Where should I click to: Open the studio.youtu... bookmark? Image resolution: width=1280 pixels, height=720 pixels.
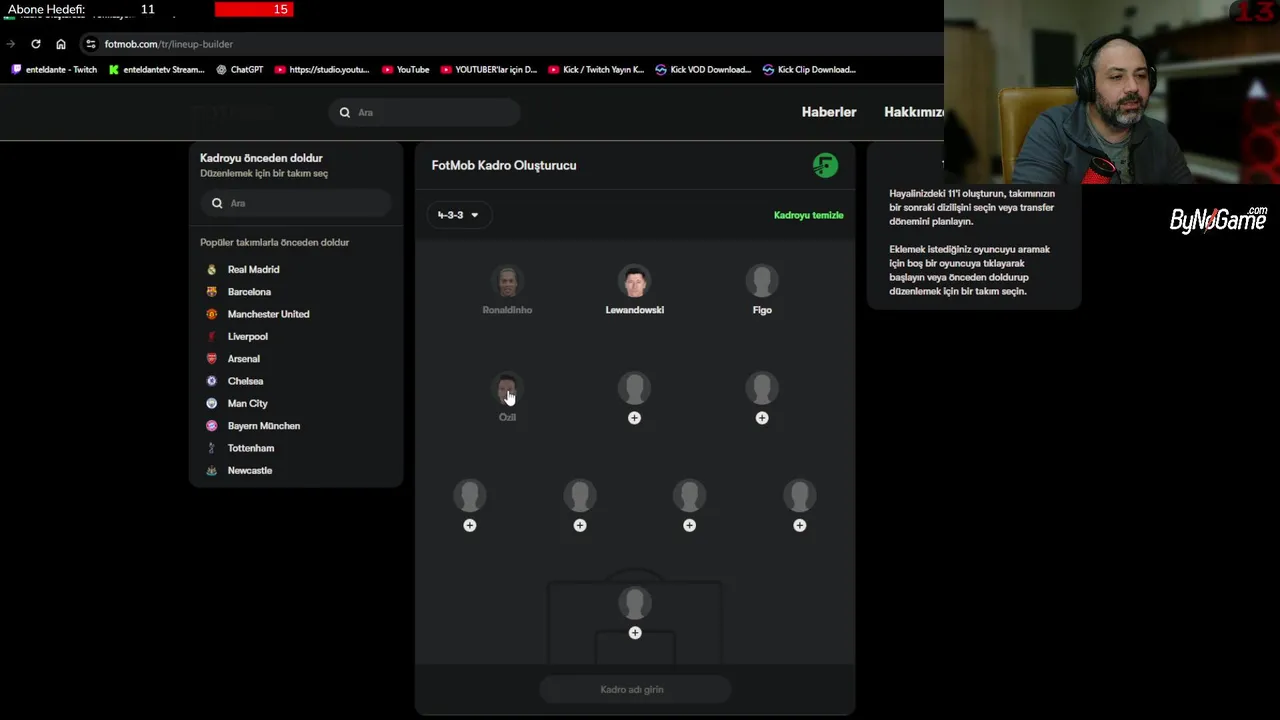click(322, 70)
